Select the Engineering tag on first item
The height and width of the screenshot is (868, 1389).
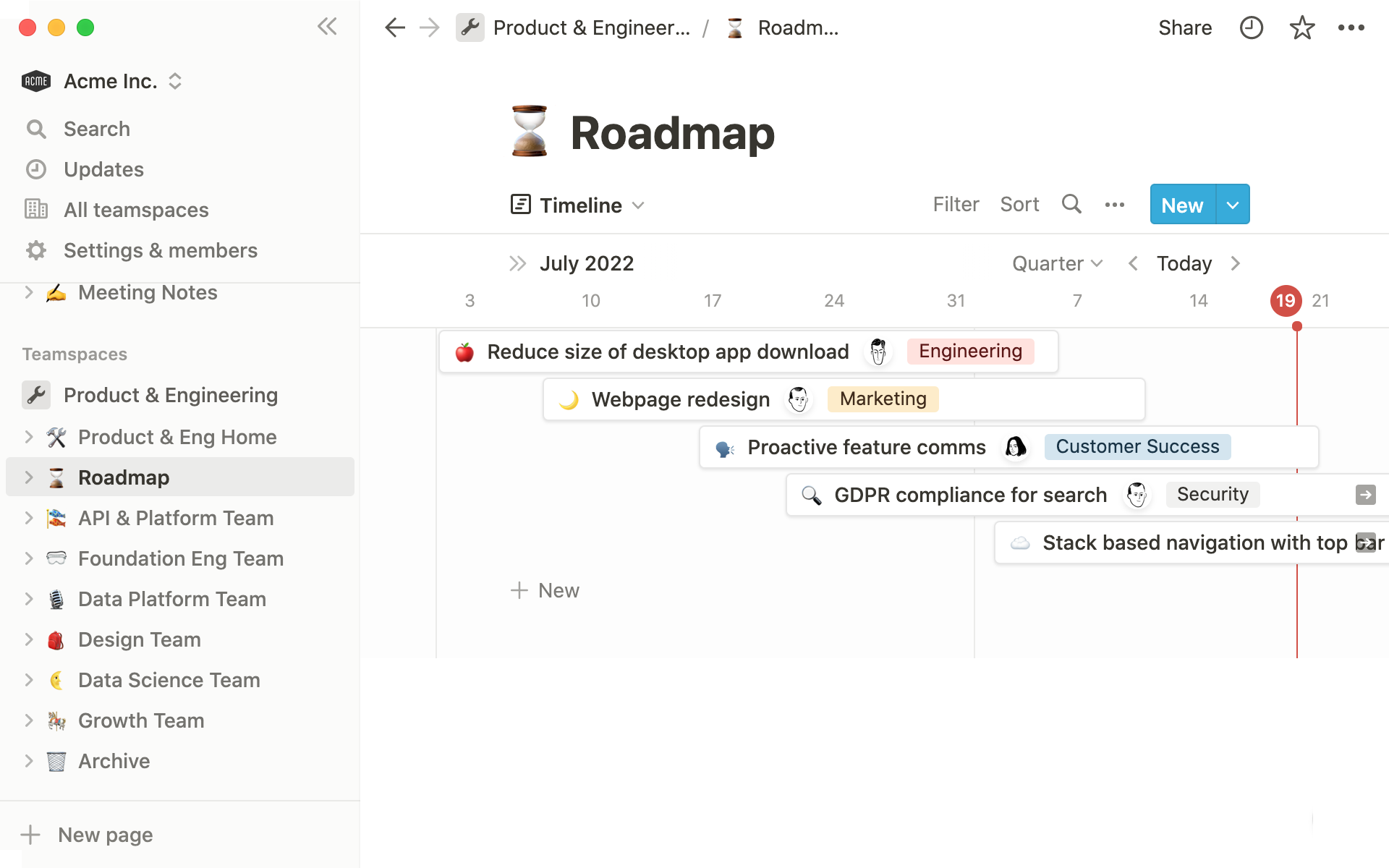(970, 351)
